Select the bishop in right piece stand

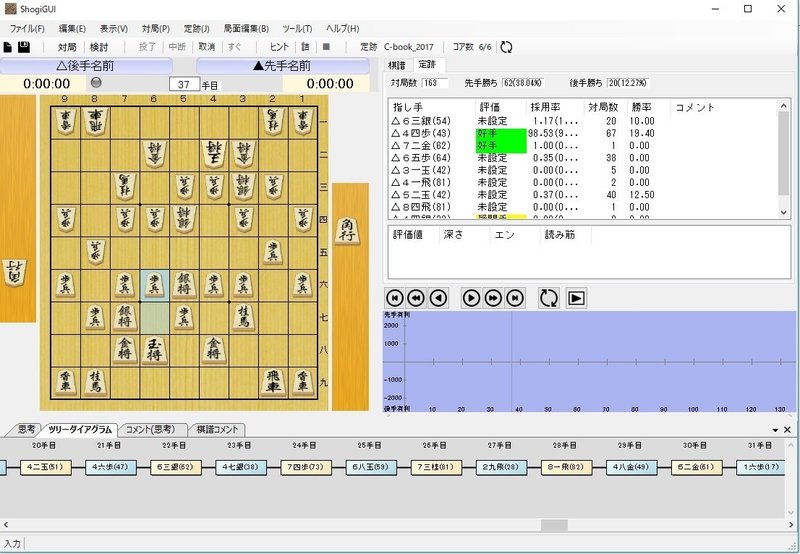click(347, 231)
